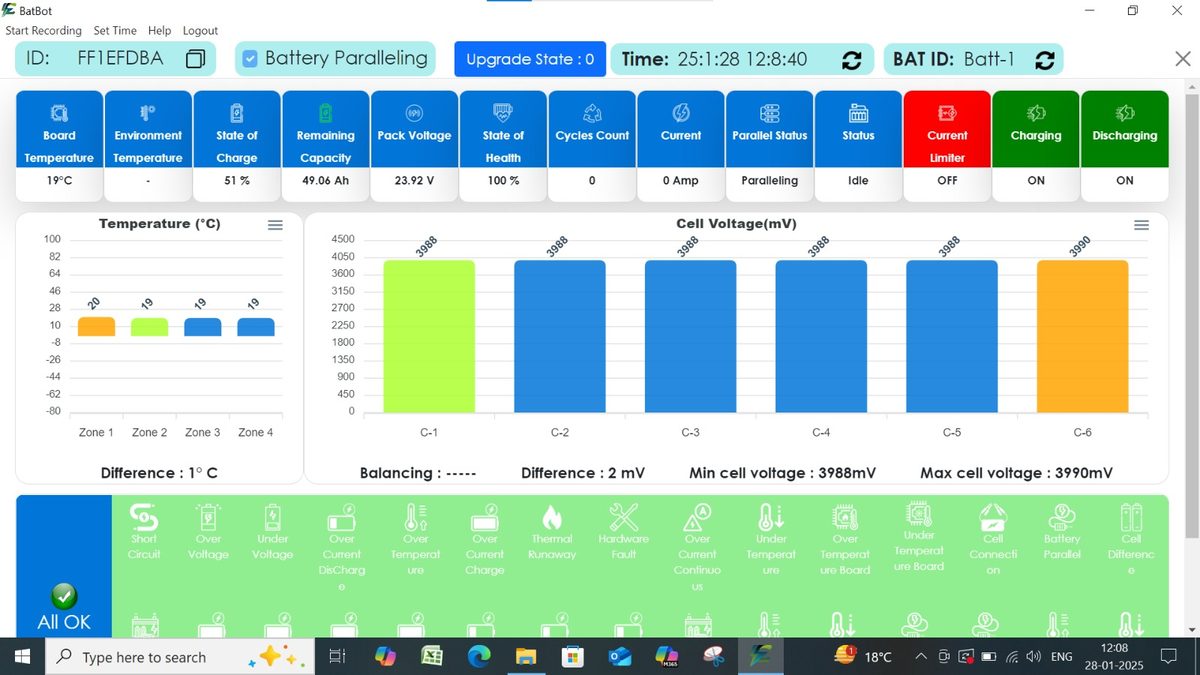
Task: Toggle the Discharging ON tile
Action: click(1125, 146)
